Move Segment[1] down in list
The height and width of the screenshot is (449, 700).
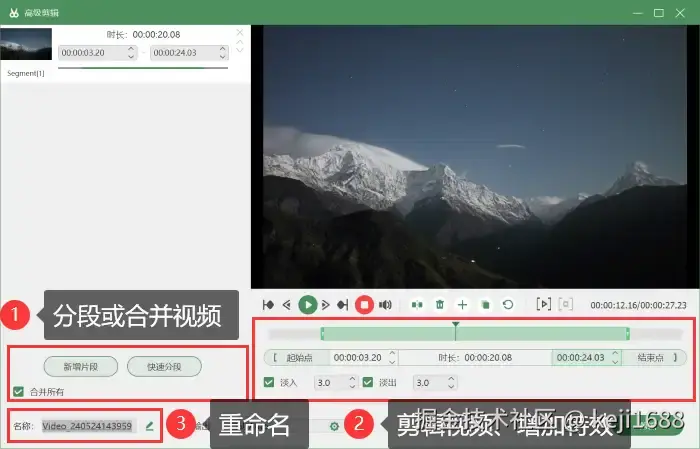coord(240,50)
